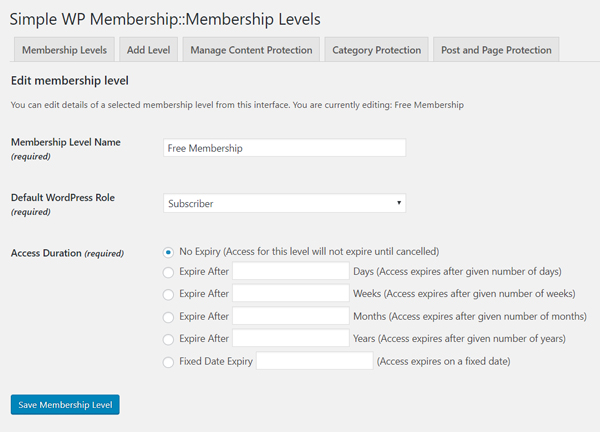Choose Expire After Months radio option
Image resolution: width=600 pixels, height=432 pixels.
[168, 317]
